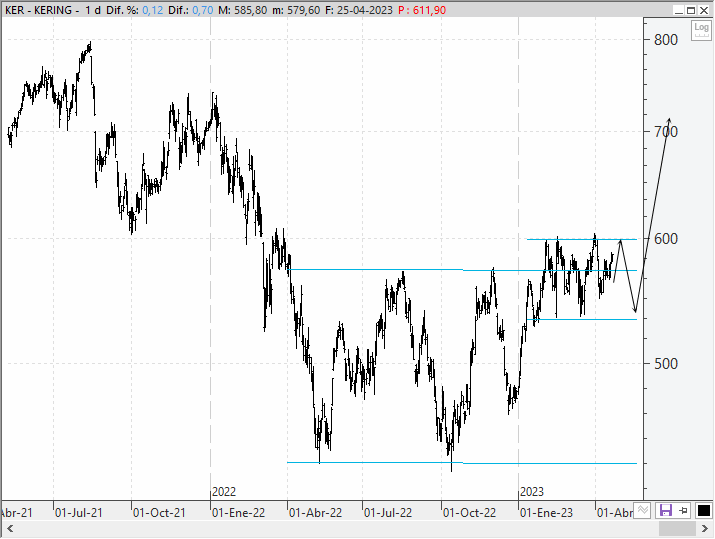Click the 800 price axis label

click(x=666, y=40)
